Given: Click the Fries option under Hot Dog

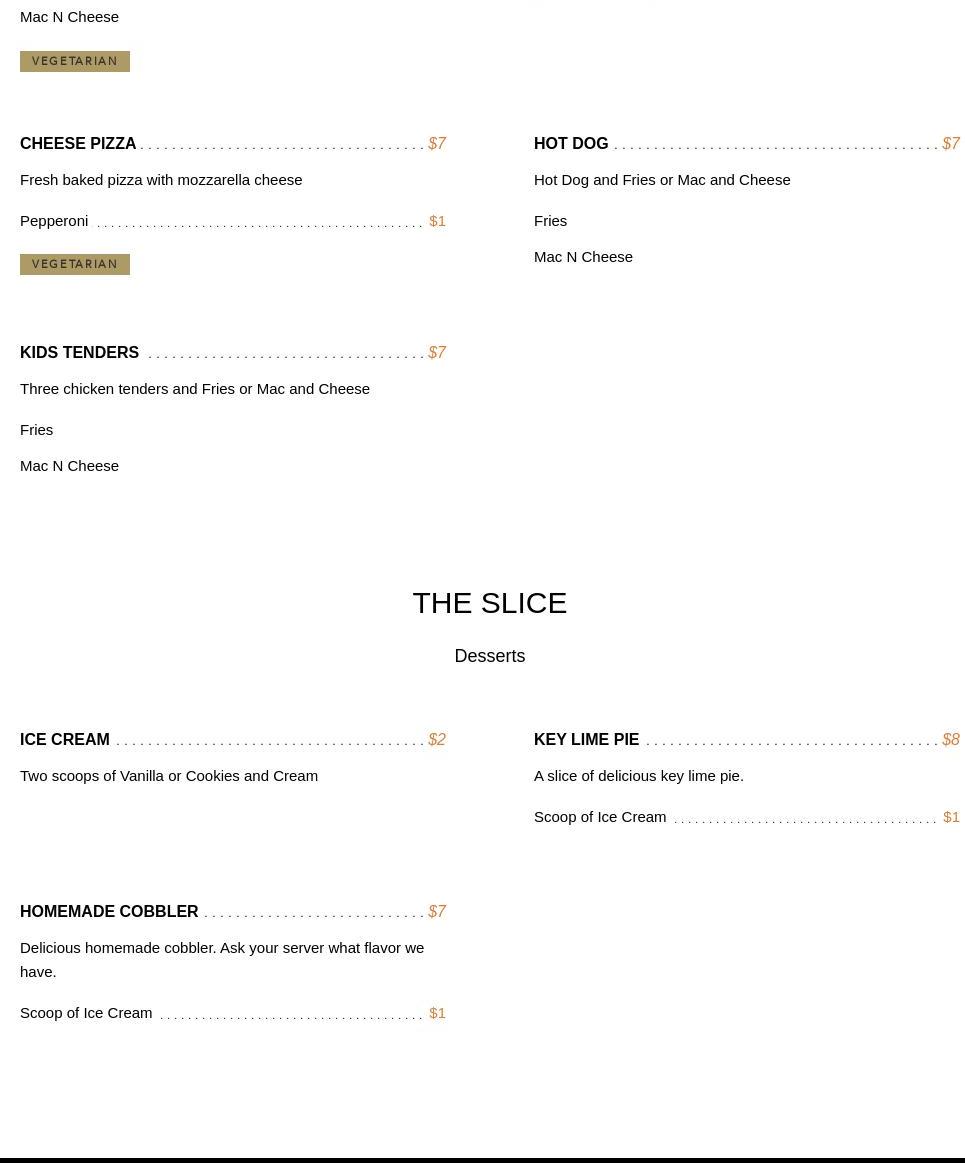Looking at the screenshot, I should pyautogui.click(x=550, y=221).
